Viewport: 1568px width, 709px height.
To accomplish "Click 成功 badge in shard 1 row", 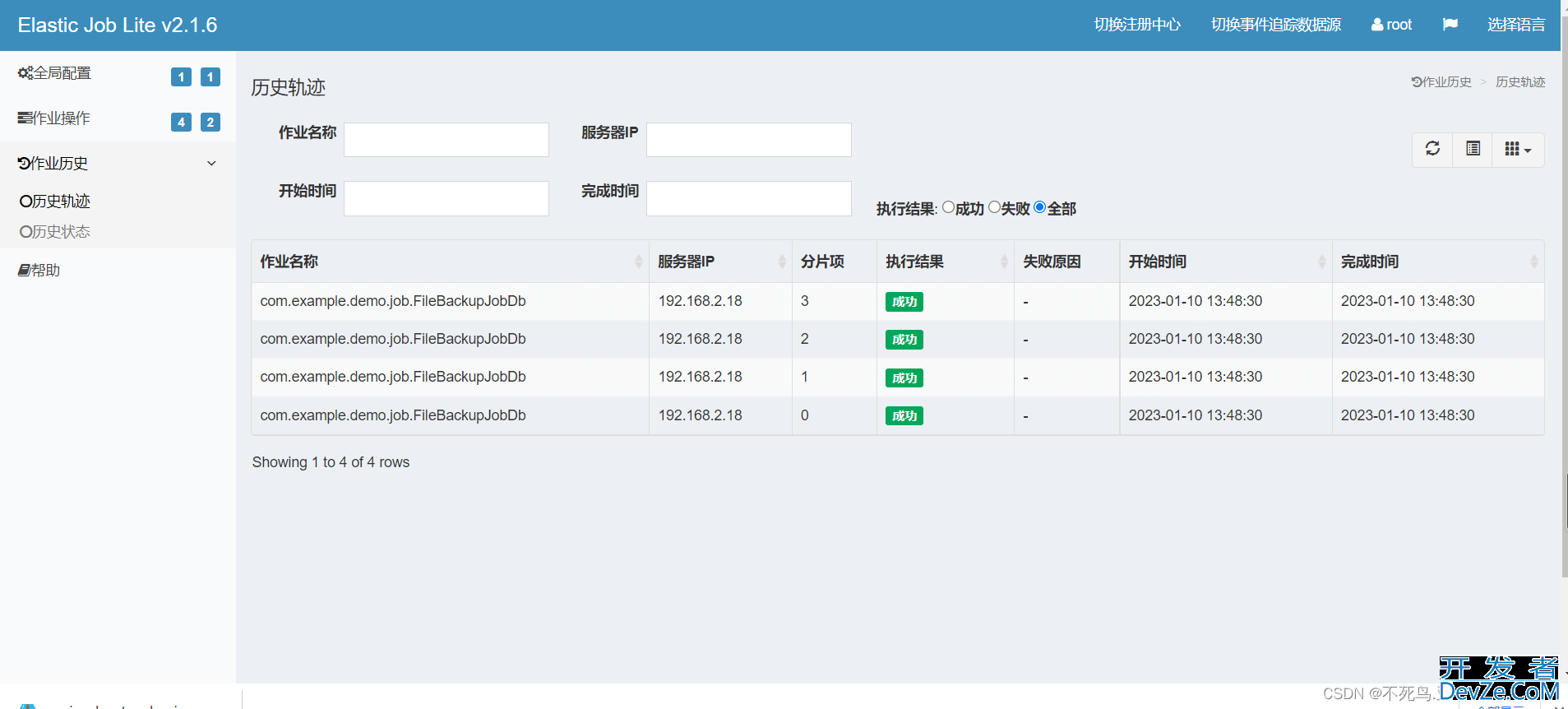I will (x=904, y=378).
